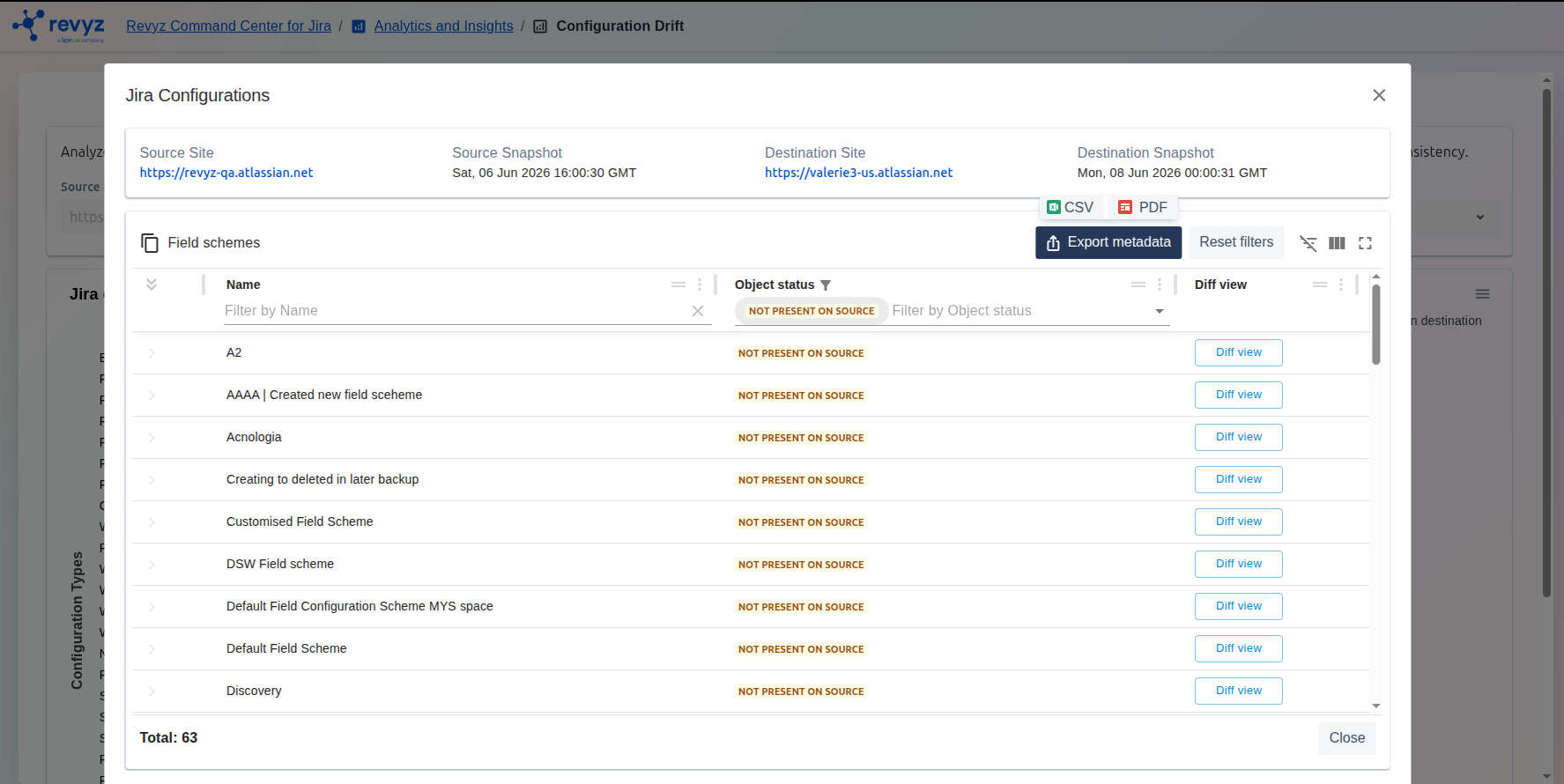Screen dimensions: 1564x784
Task: Click the Close button at dialog bottom
Action: 1346,738
